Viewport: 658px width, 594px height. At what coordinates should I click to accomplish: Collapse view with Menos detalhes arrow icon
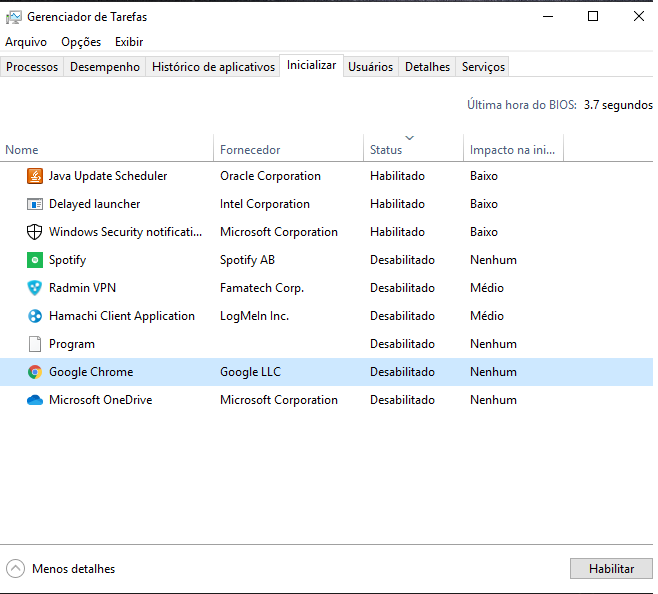point(16,569)
